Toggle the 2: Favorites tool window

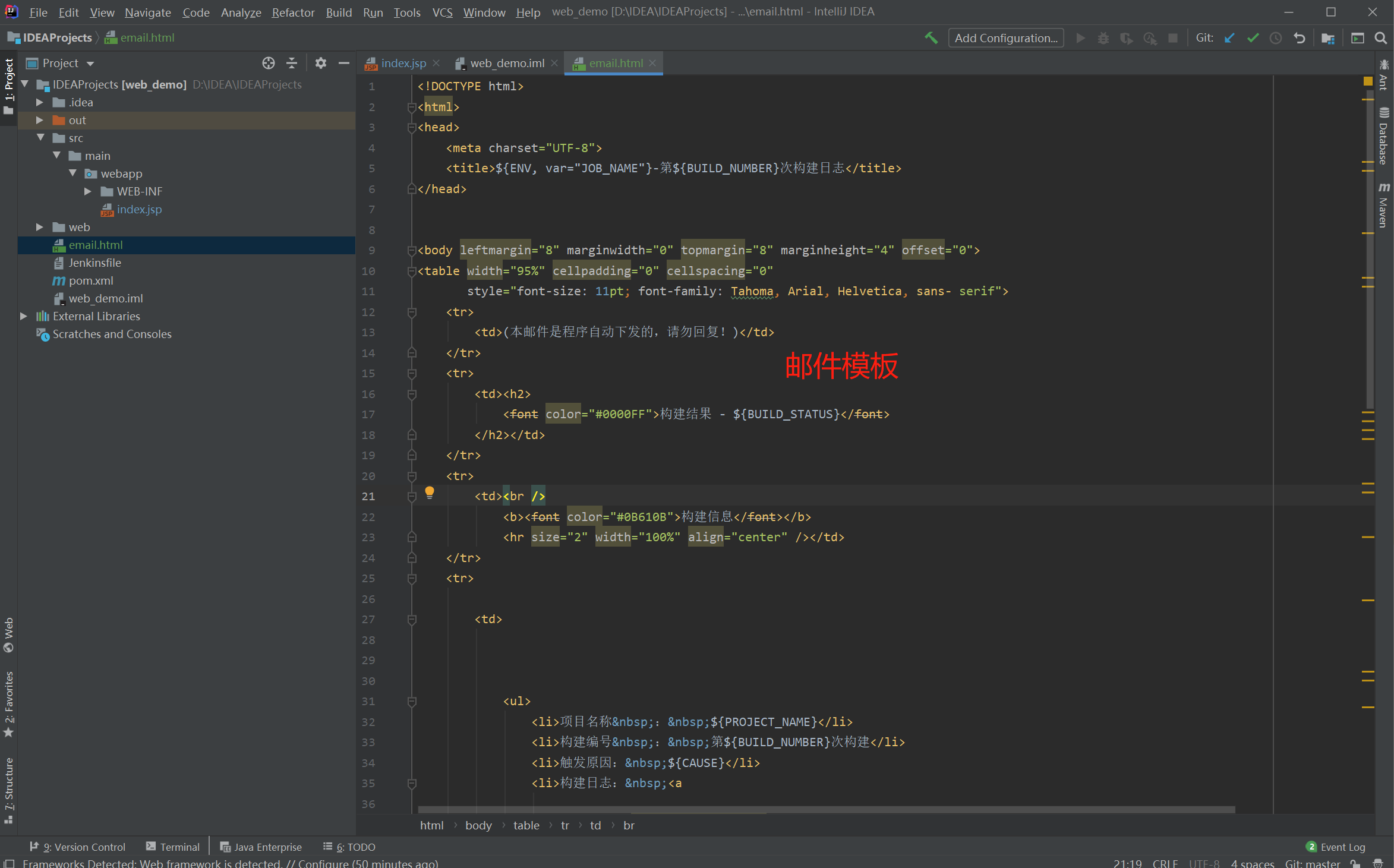[9, 705]
